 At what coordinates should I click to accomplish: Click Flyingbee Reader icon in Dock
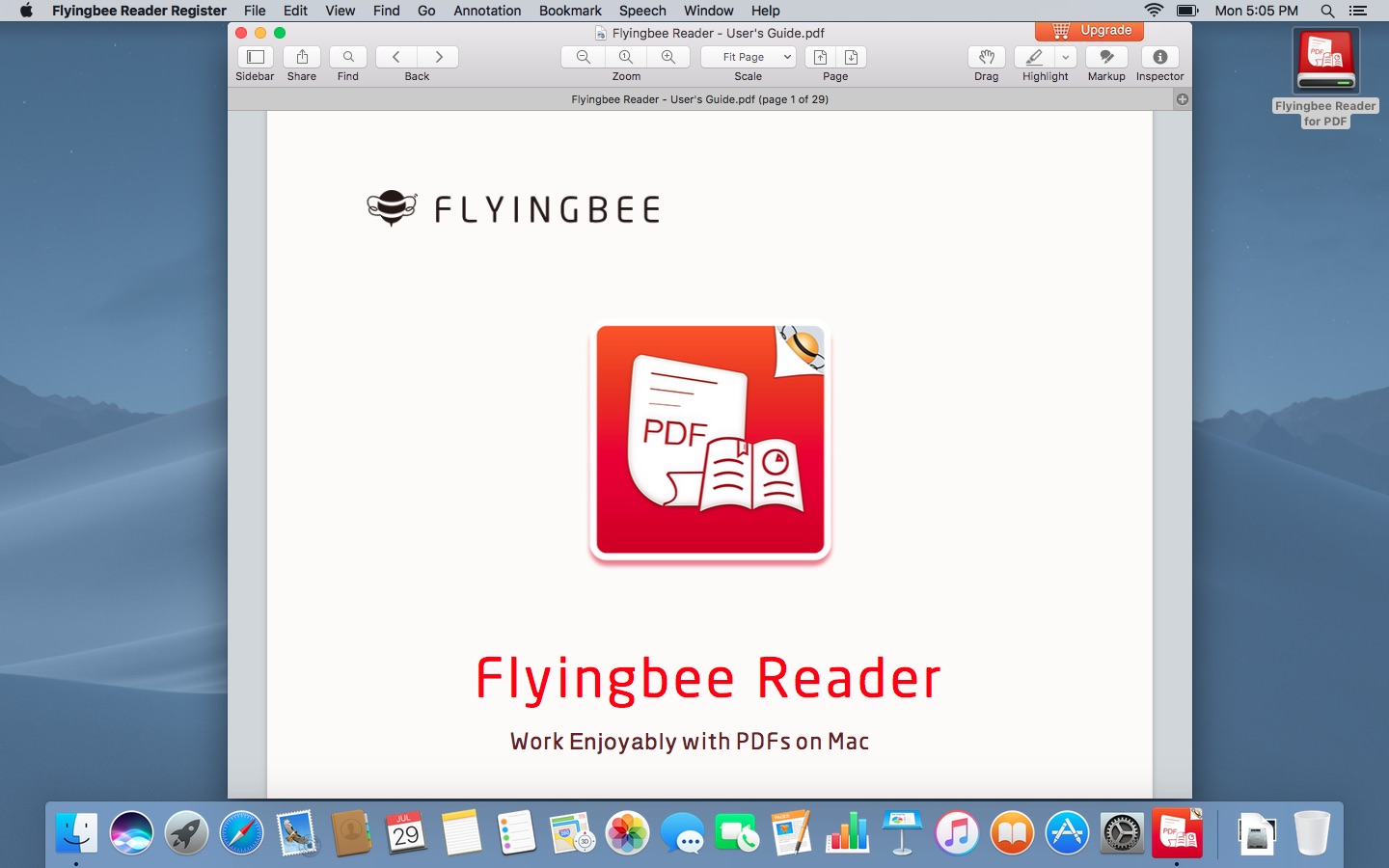click(x=1177, y=833)
